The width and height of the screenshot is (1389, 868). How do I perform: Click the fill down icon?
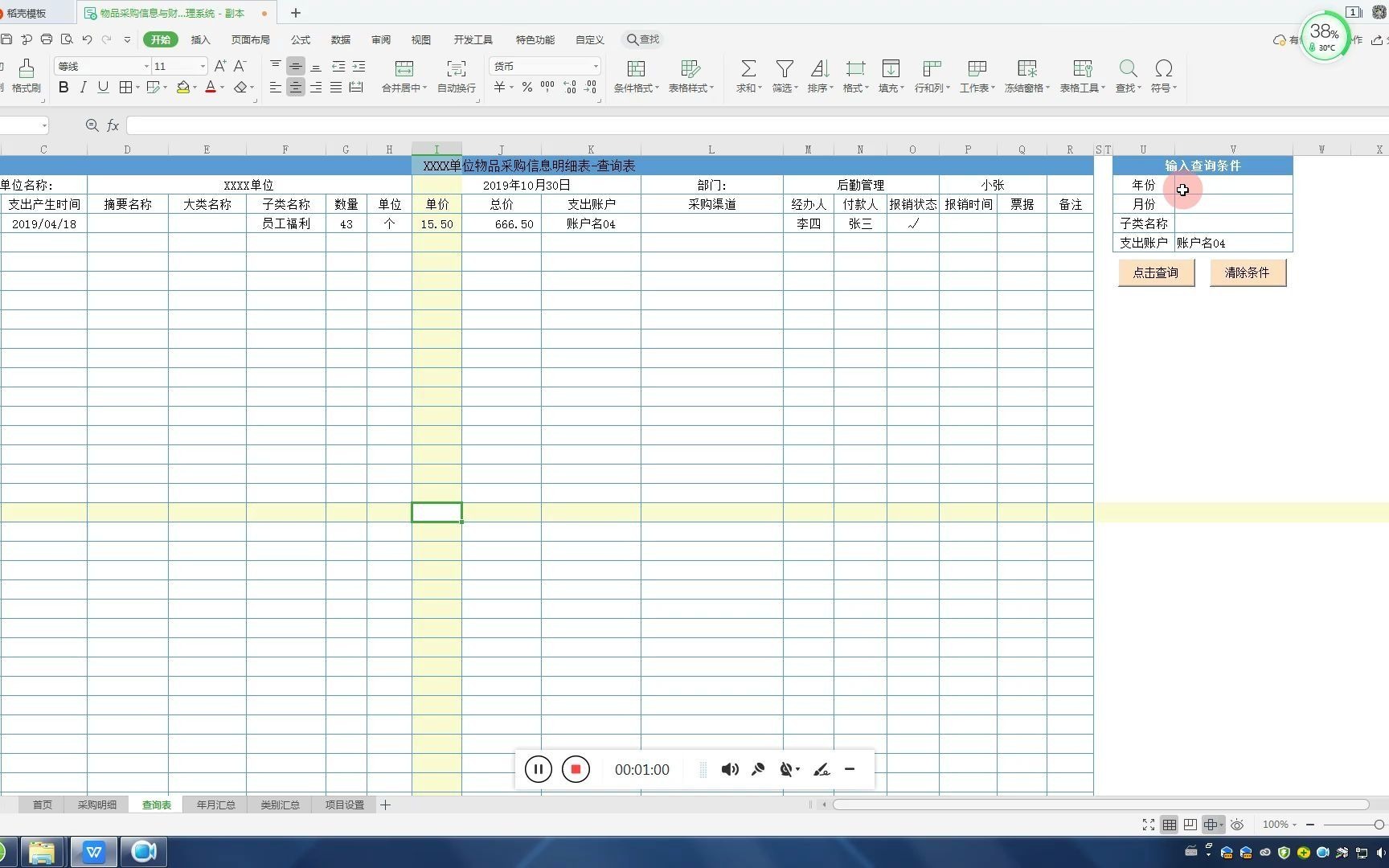pyautogui.click(x=891, y=68)
